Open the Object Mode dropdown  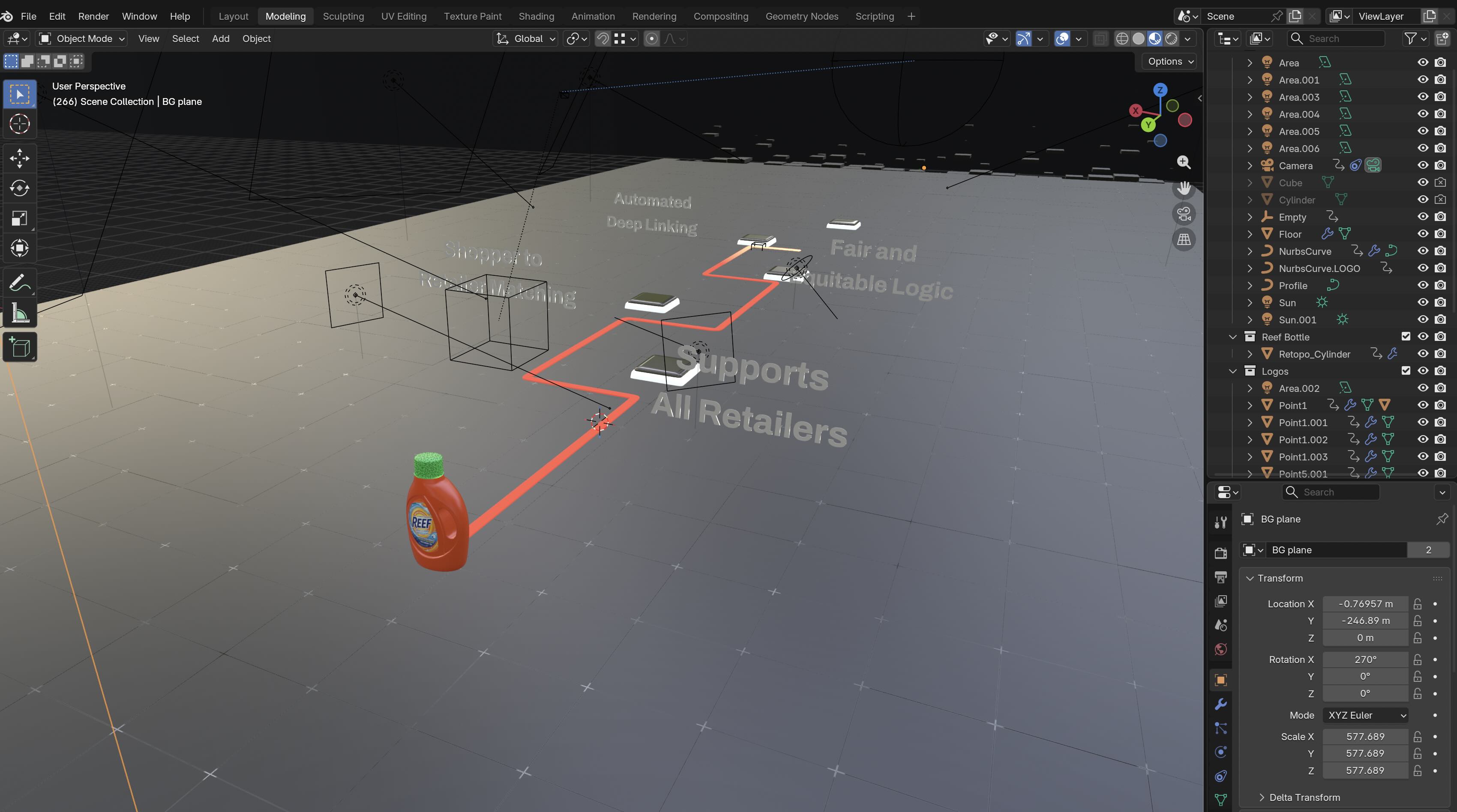[81, 39]
